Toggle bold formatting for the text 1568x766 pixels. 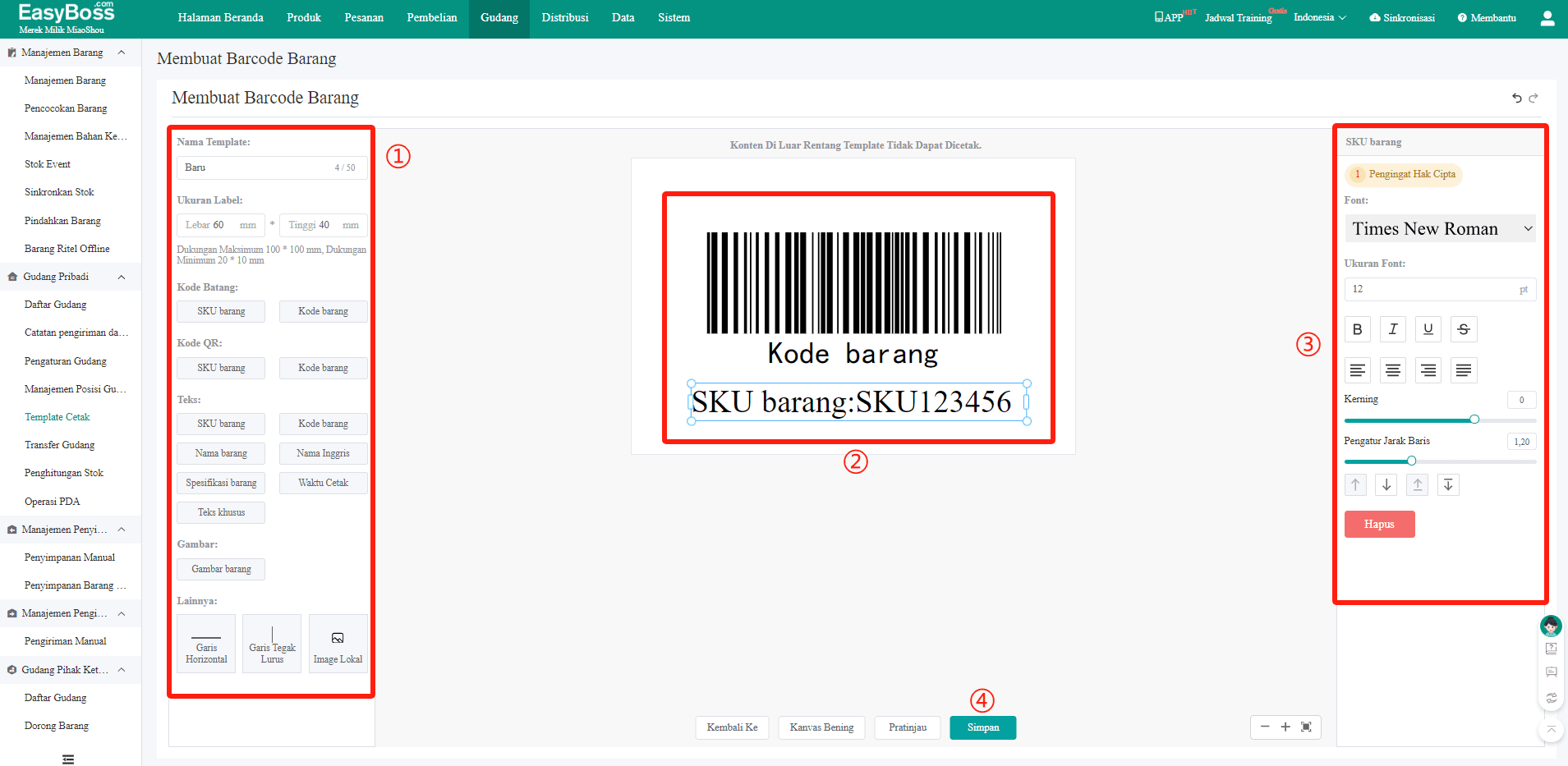point(1358,329)
